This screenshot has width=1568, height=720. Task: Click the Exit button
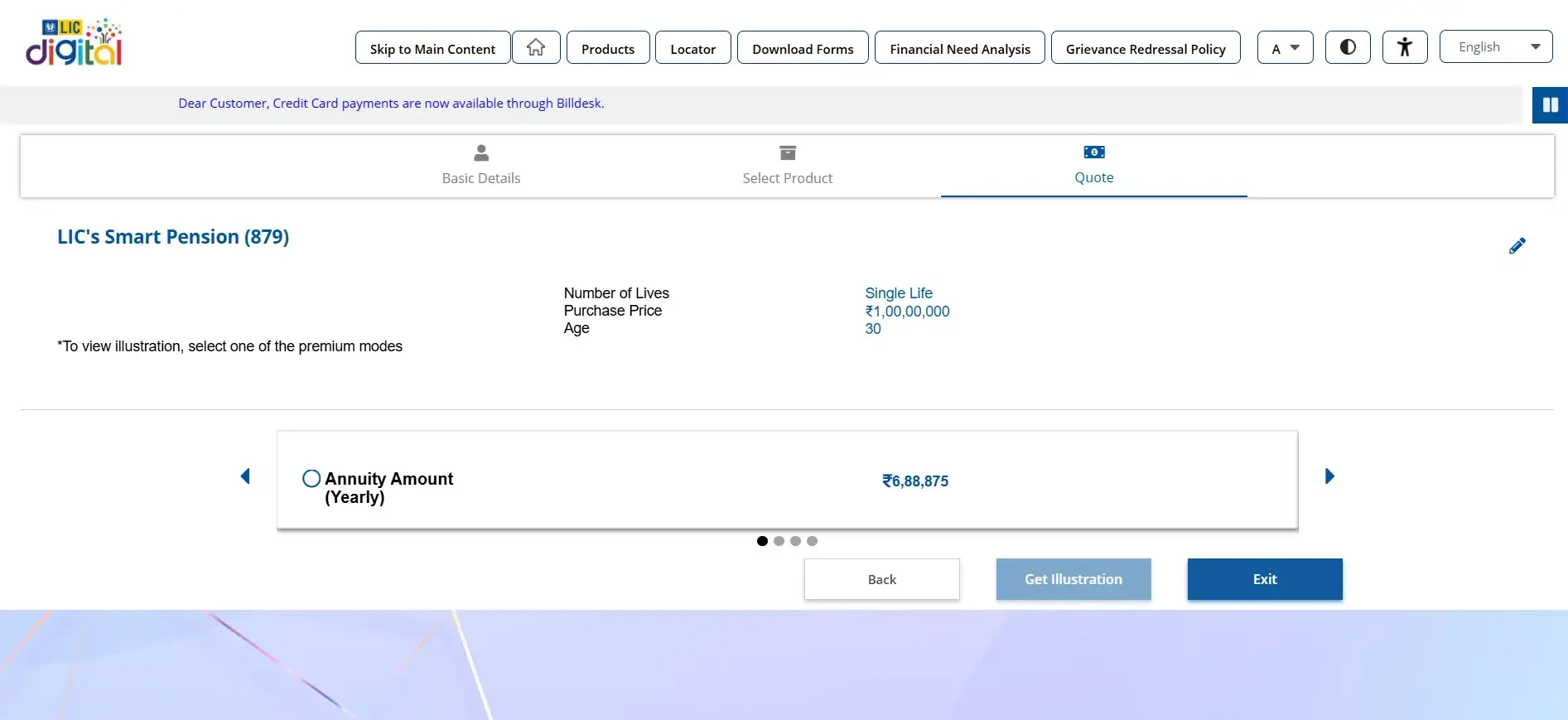pyautogui.click(x=1265, y=579)
